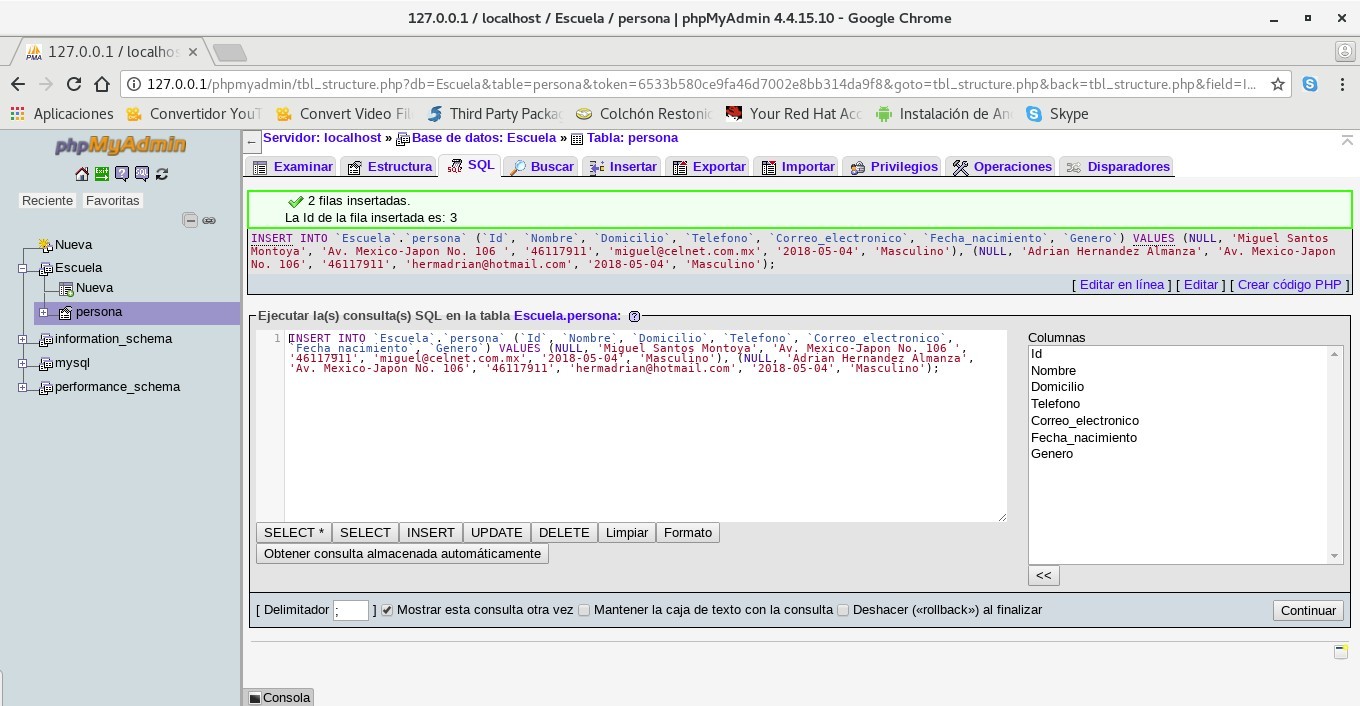Viewport: 1360px width, 706px height.
Task: Bookmark this page with the star icon
Action: tap(1278, 85)
